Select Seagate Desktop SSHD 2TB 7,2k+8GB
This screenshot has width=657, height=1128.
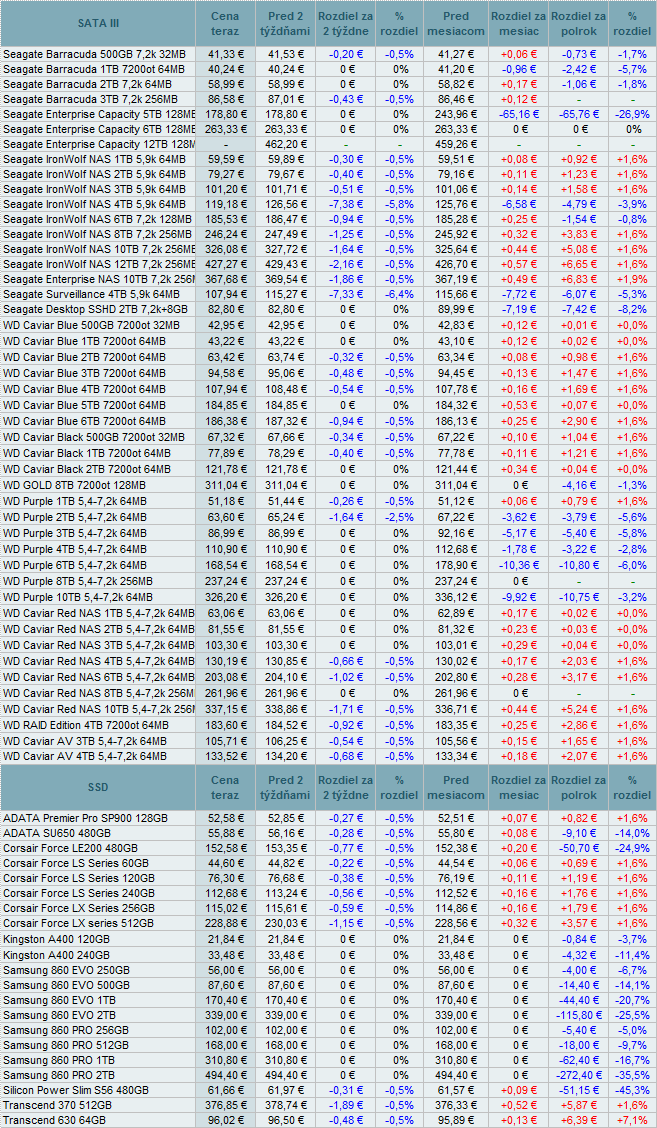point(96,310)
